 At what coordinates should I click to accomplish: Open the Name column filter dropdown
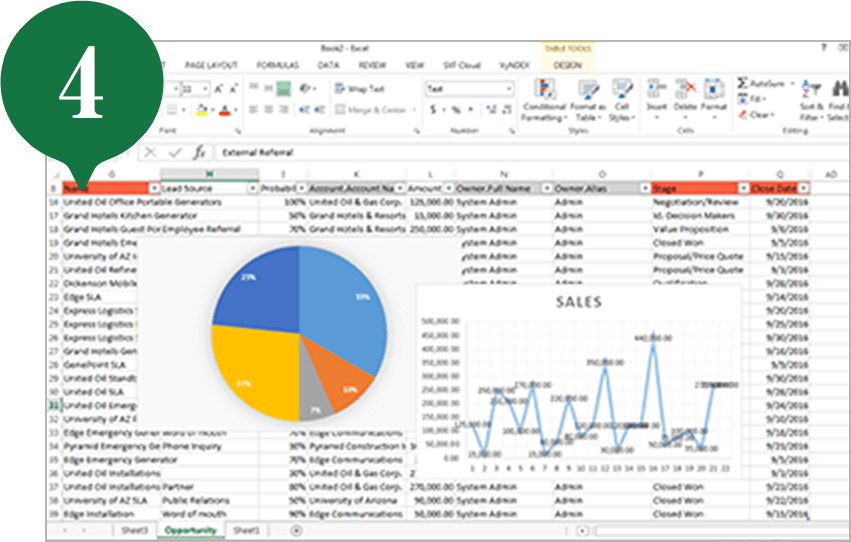[154, 188]
